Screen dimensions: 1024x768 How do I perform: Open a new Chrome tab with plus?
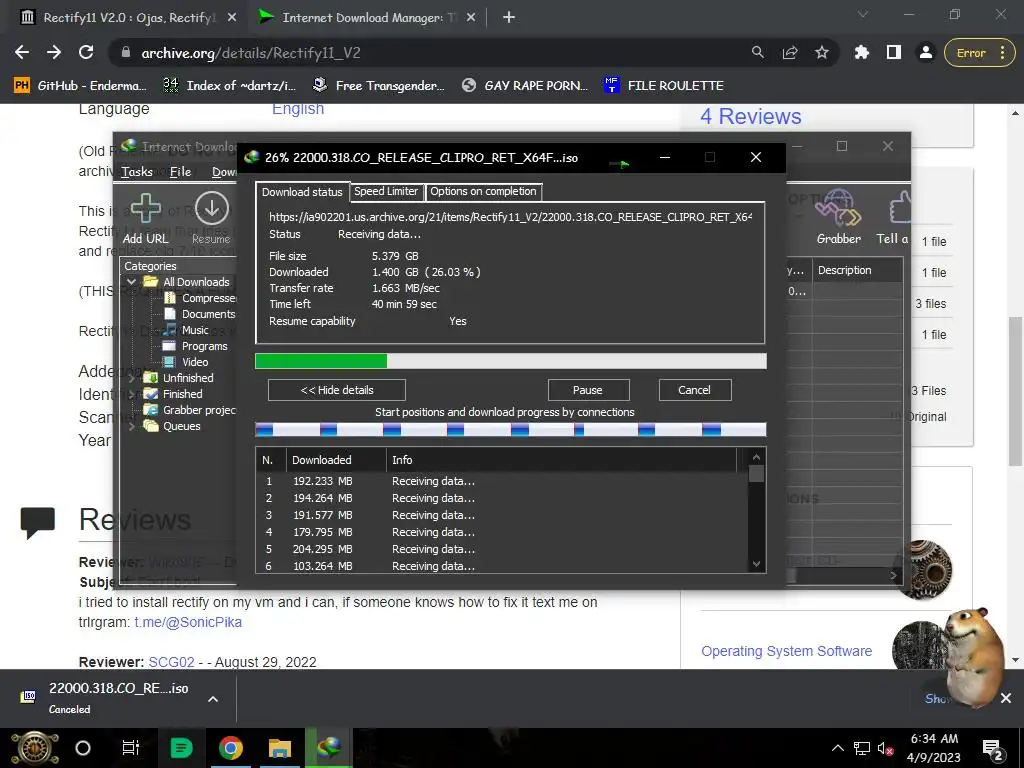tap(509, 18)
